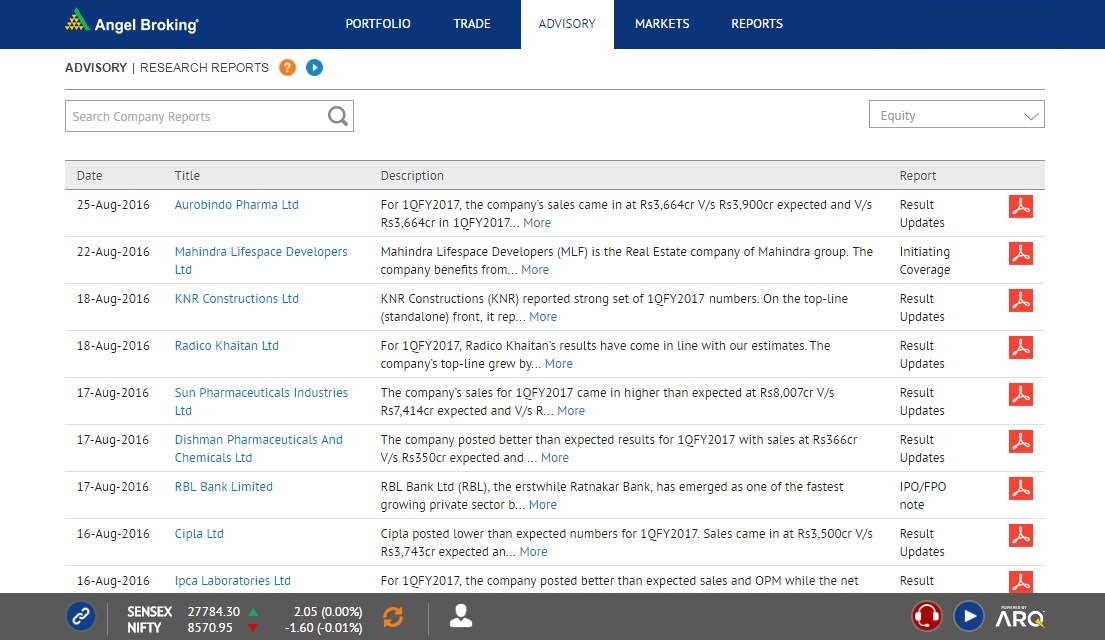Expand More in Radico Khaitan description
The height and width of the screenshot is (640, 1105).
[558, 364]
